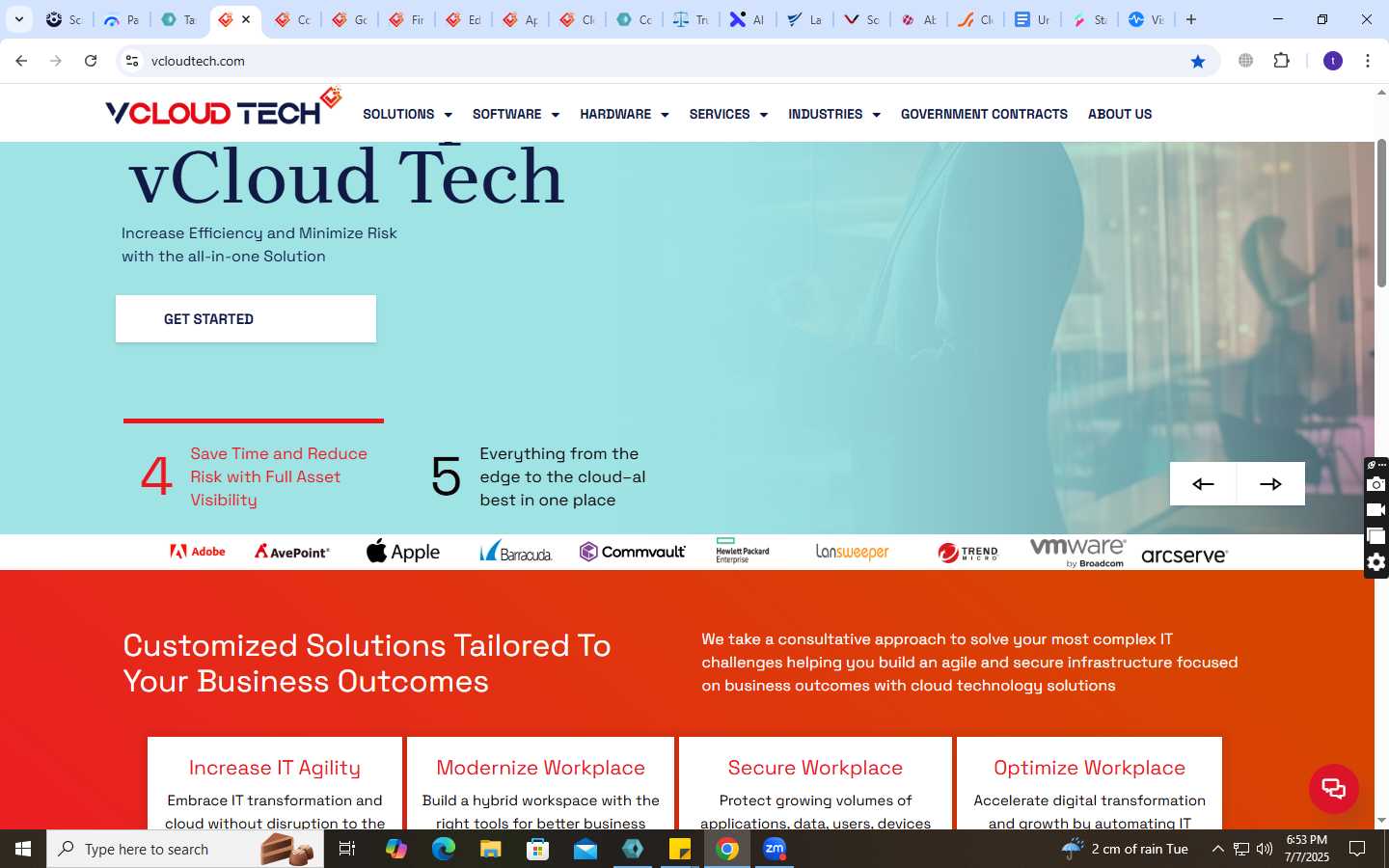
Task: Open the GOVERNMENT CONTRACTS menu item
Action: tap(984, 114)
